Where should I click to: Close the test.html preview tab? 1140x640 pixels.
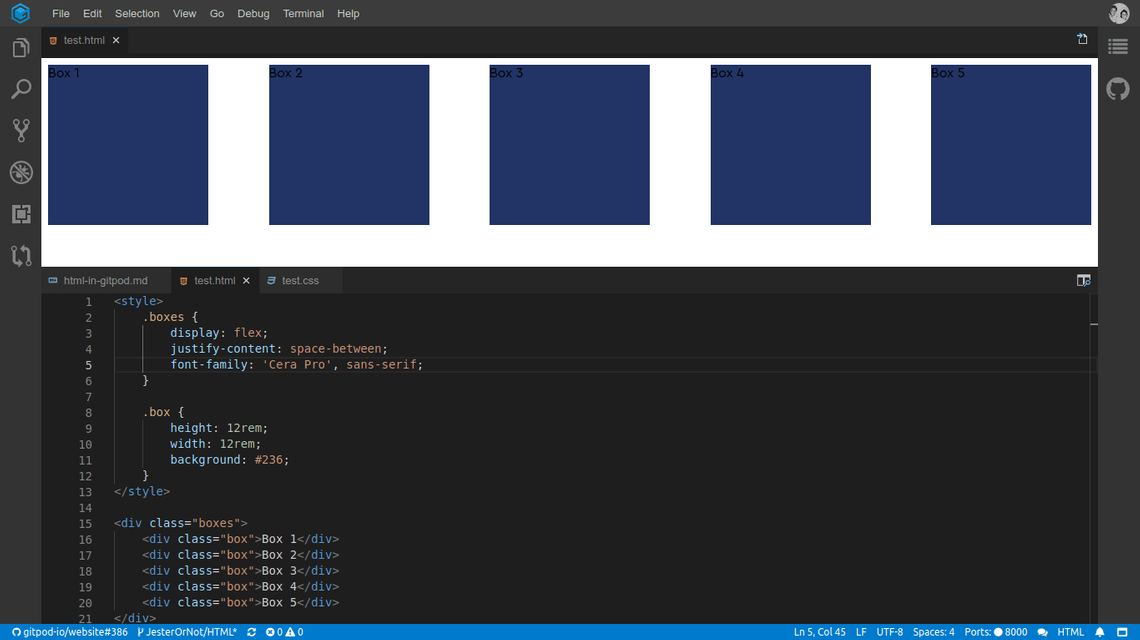116,40
